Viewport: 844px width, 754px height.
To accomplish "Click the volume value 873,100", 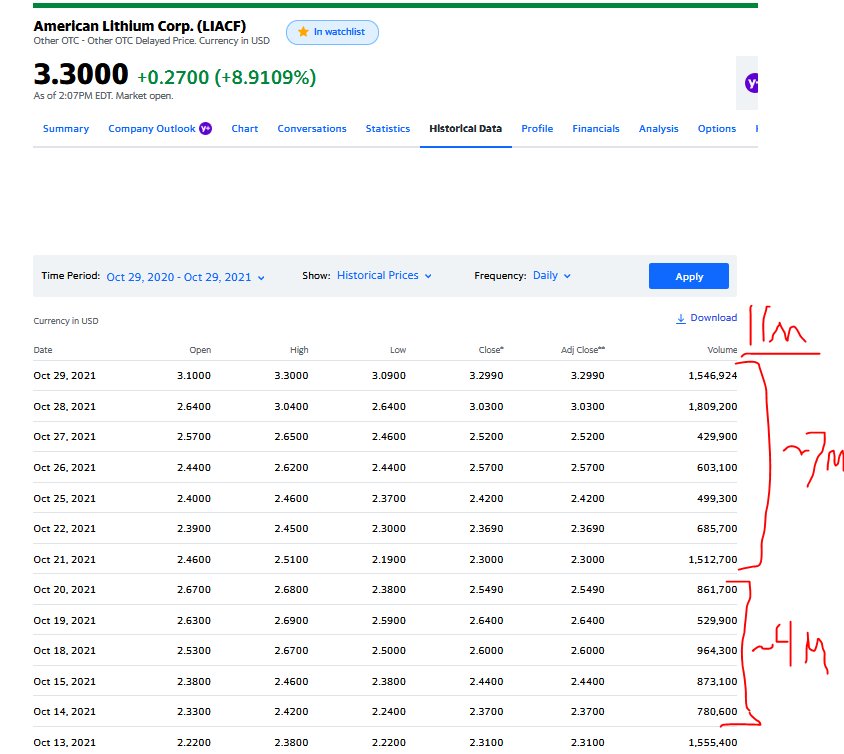I will (x=717, y=681).
